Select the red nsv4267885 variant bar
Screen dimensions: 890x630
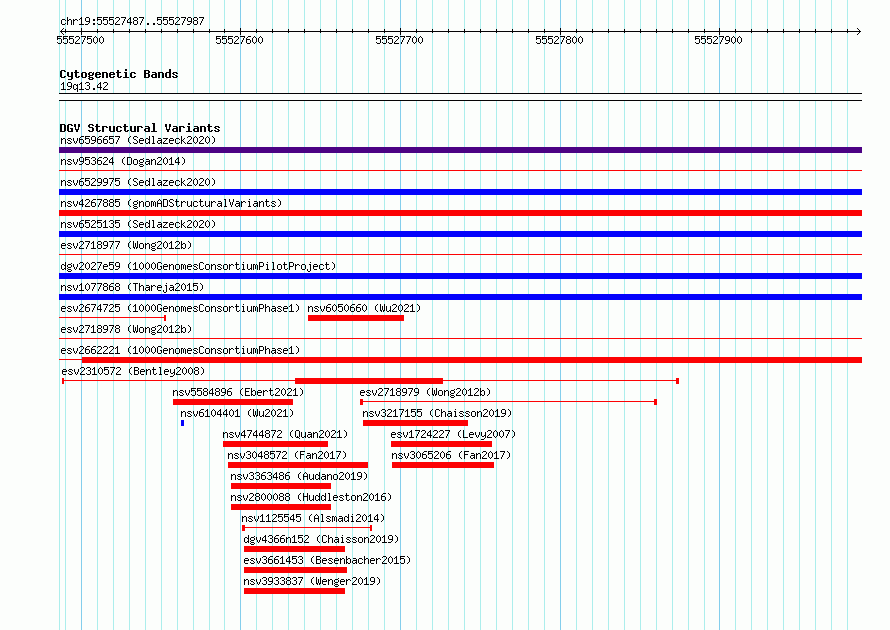[460, 213]
